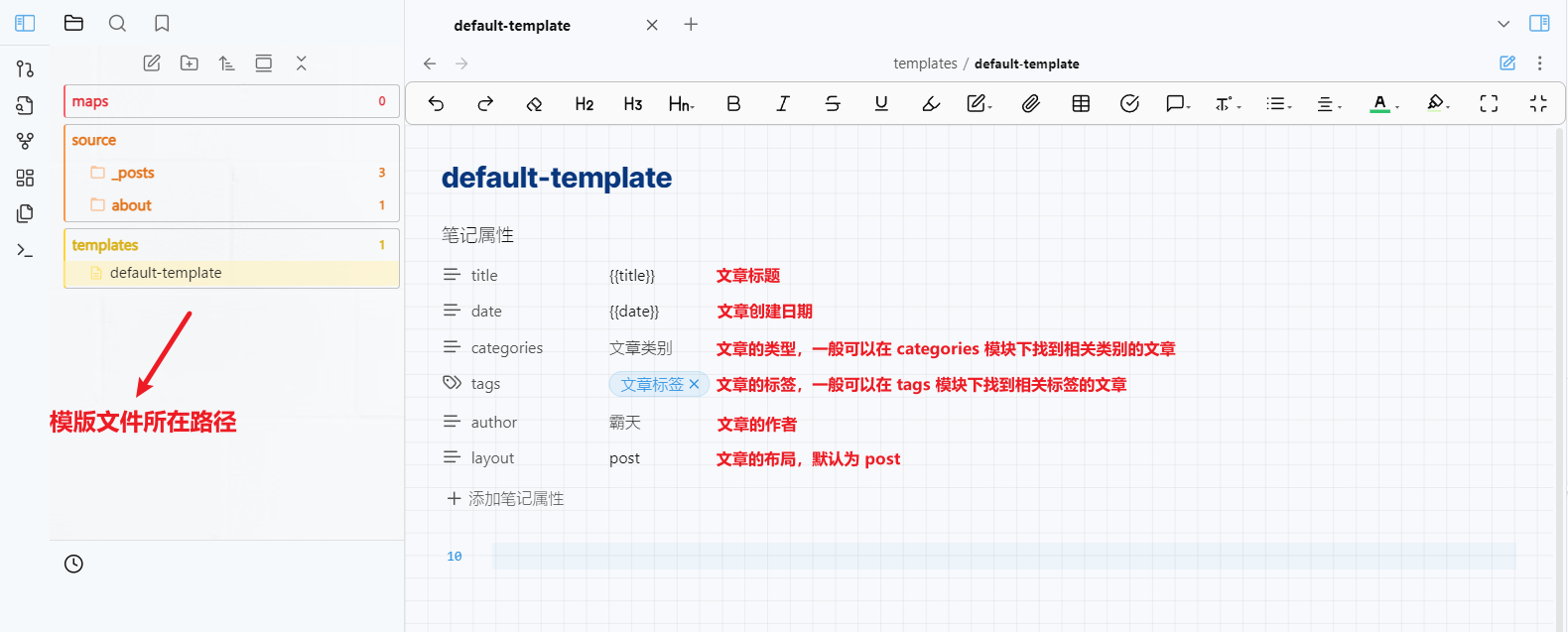The width and height of the screenshot is (1568, 632).
Task: Click the font color A swatch
Action: (1379, 103)
